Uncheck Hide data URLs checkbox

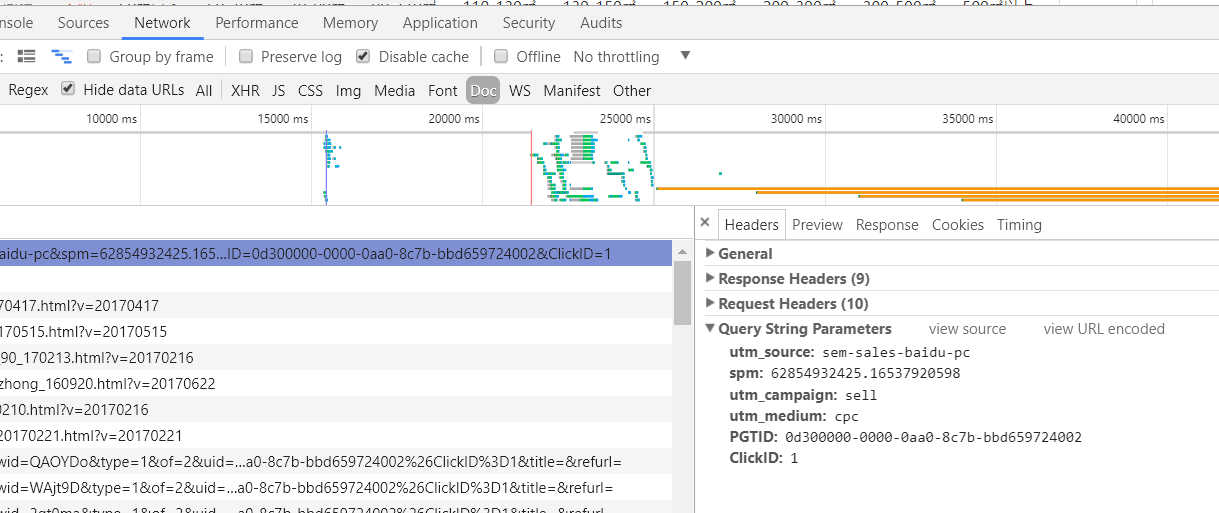68,89
